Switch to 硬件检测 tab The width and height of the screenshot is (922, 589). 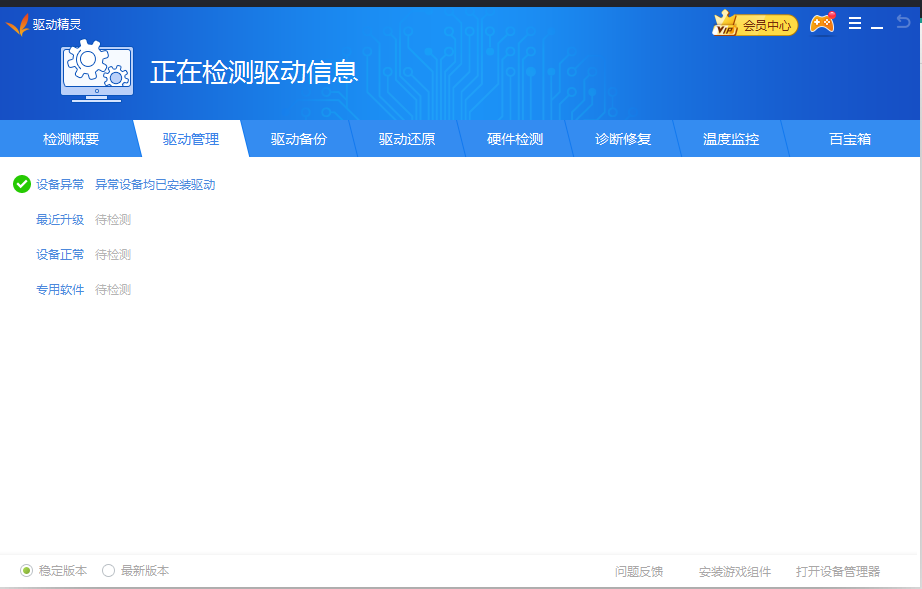[515, 139]
